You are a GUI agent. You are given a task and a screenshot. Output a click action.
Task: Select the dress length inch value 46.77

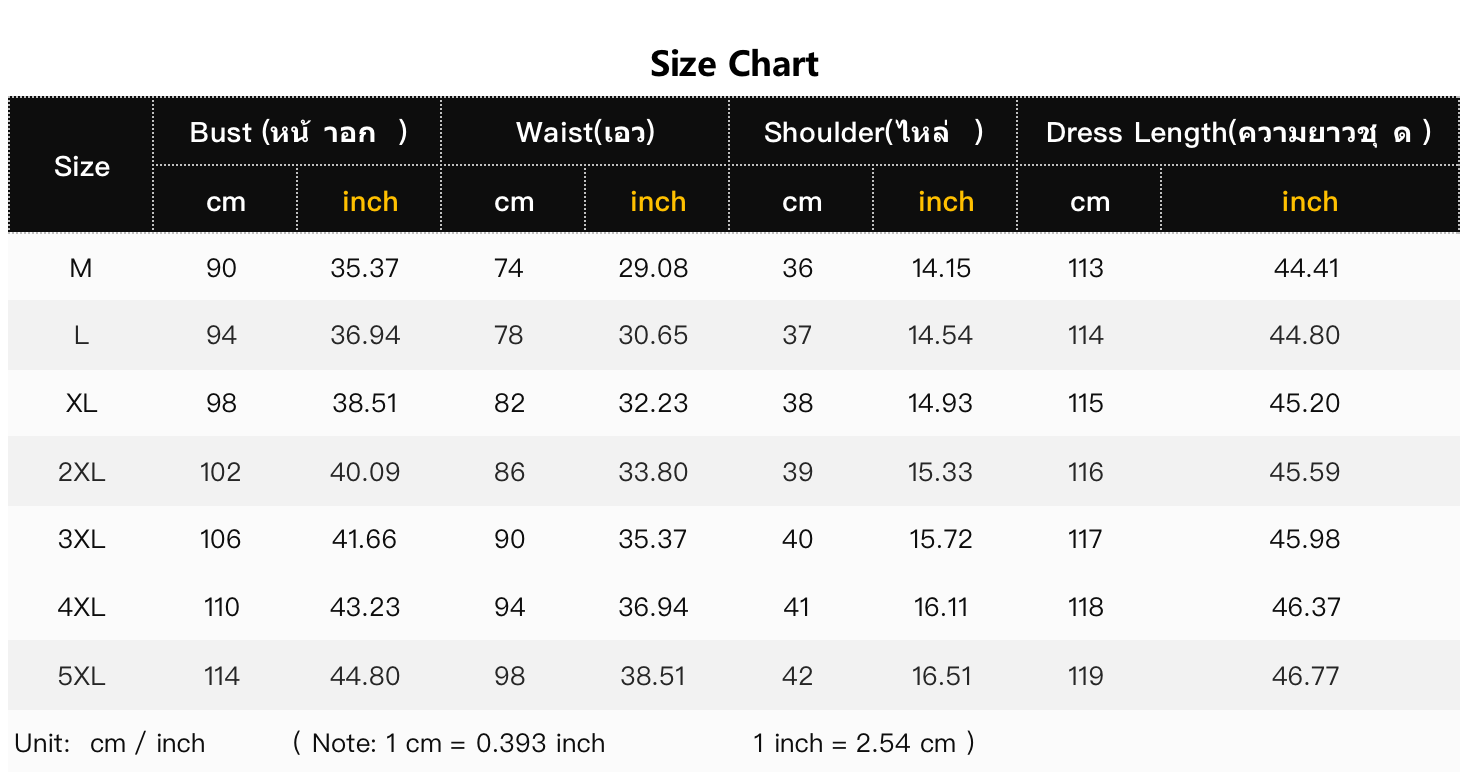tap(1305, 676)
